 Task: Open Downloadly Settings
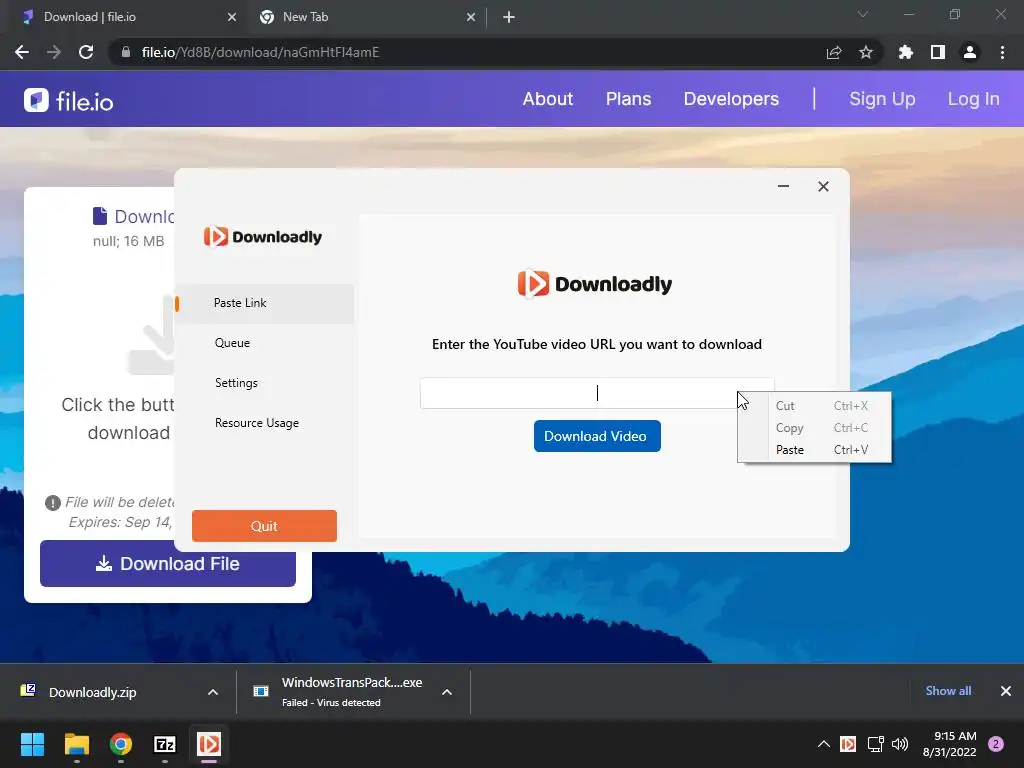(236, 383)
